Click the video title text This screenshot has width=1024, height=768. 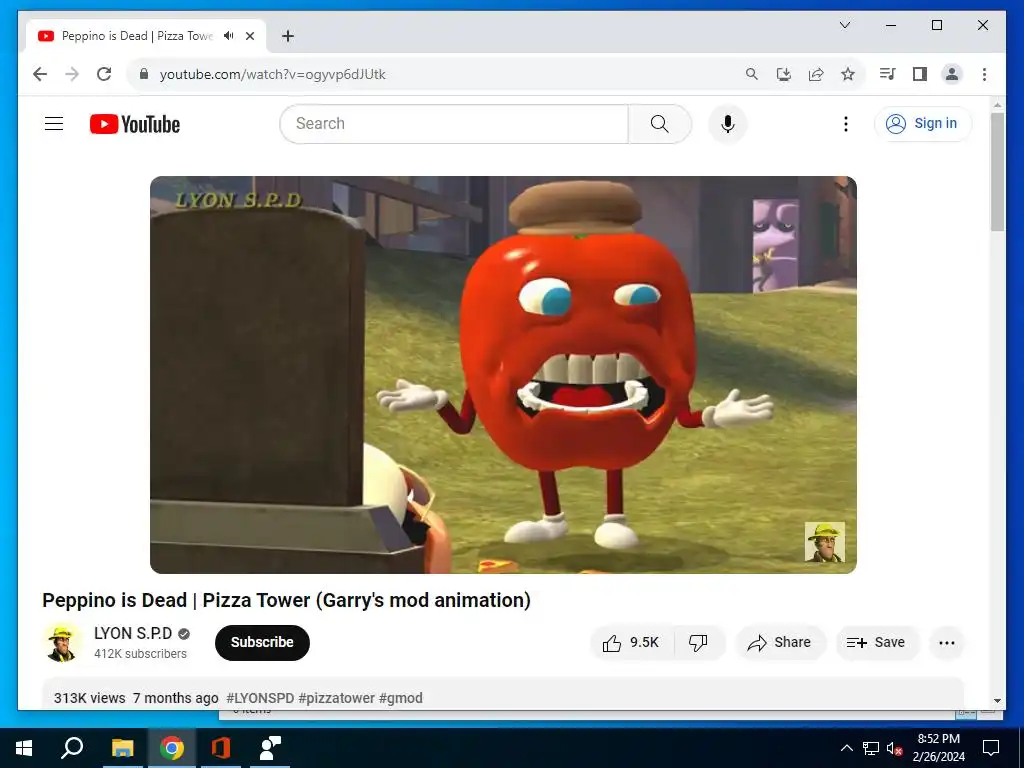coord(287,600)
